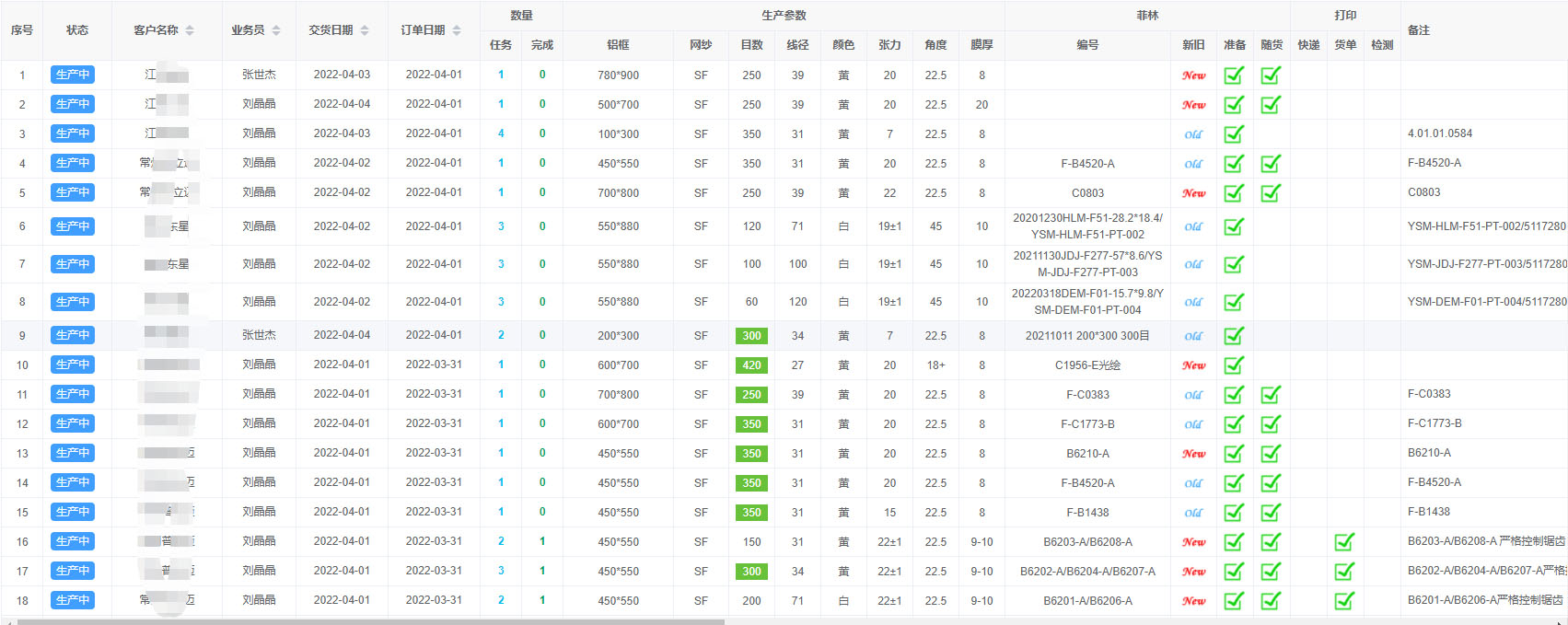Image resolution: width=1568 pixels, height=625 pixels.
Task: Toggle the 随货 checkbox in row 2
Action: [1271, 105]
